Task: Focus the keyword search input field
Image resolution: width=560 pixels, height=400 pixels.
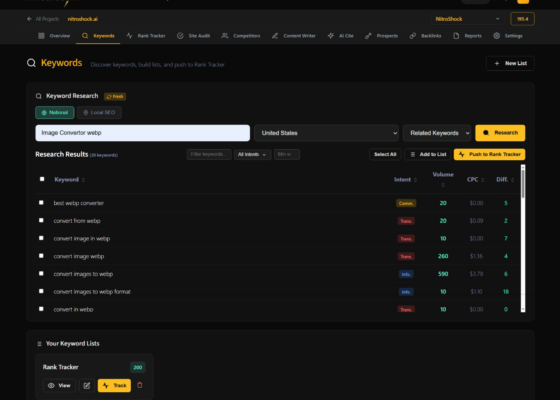Action: [x=142, y=133]
